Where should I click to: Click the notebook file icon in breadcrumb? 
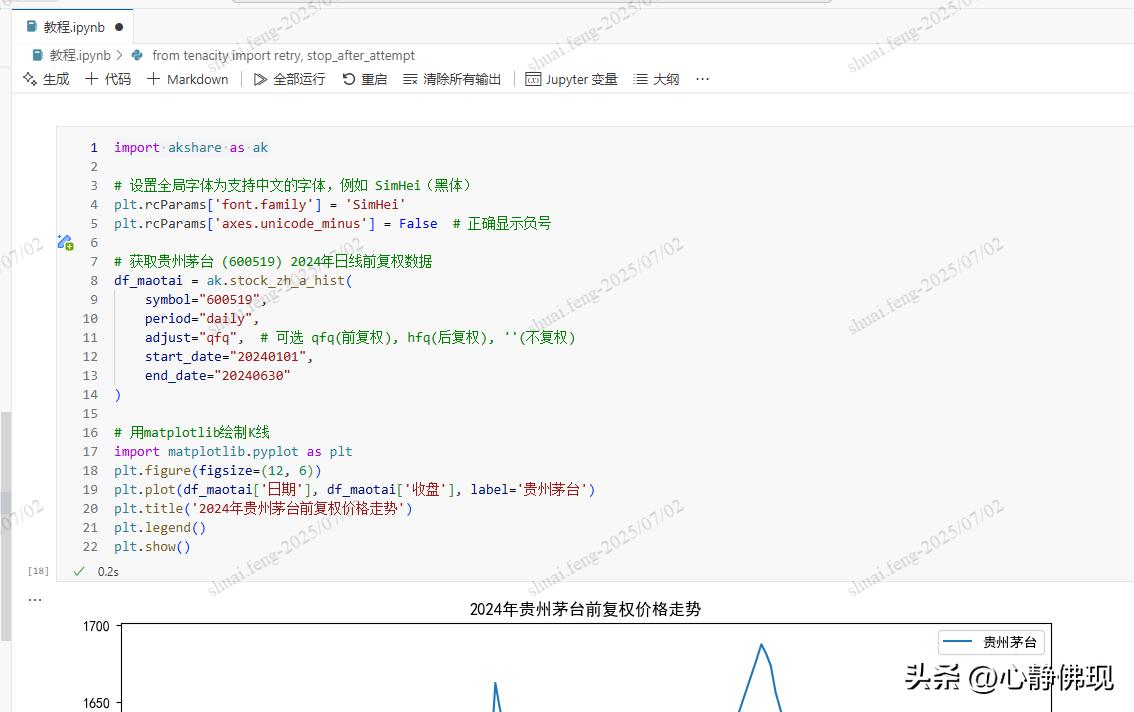[x=38, y=56]
